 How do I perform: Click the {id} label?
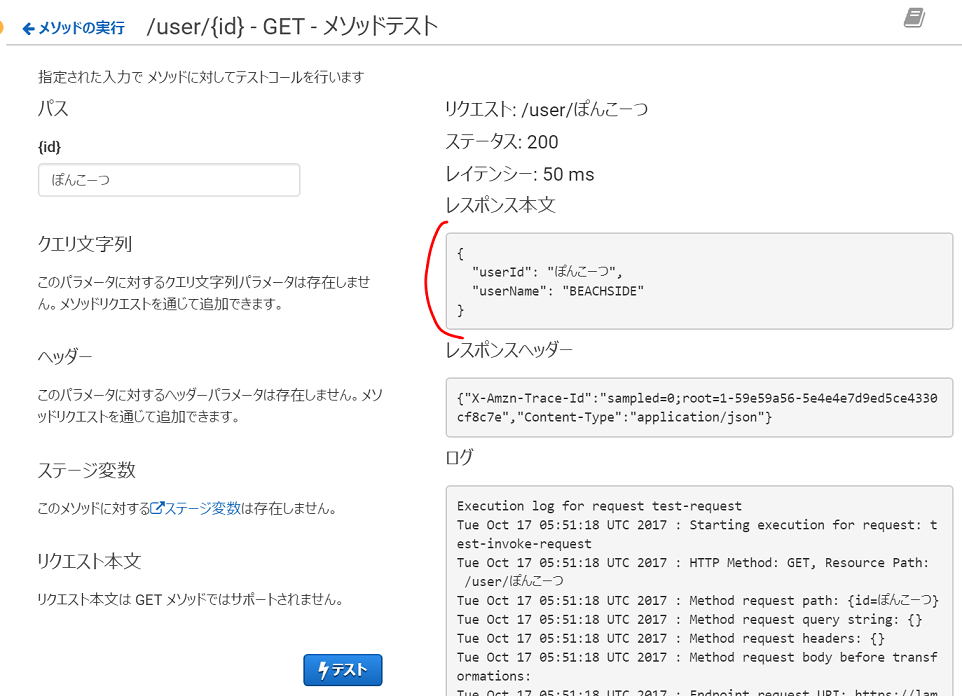(x=50, y=147)
